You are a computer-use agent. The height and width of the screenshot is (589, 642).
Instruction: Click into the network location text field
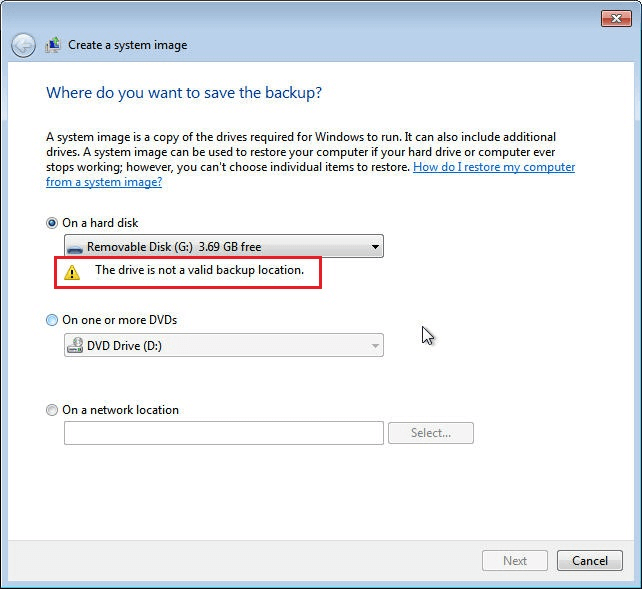(x=223, y=433)
